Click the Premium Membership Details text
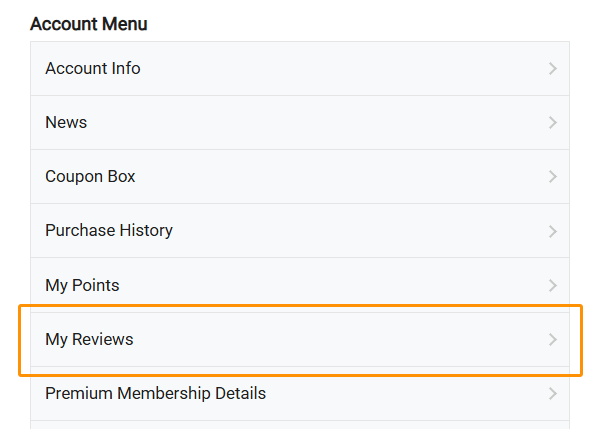Image resolution: width=600 pixels, height=429 pixels. click(155, 394)
